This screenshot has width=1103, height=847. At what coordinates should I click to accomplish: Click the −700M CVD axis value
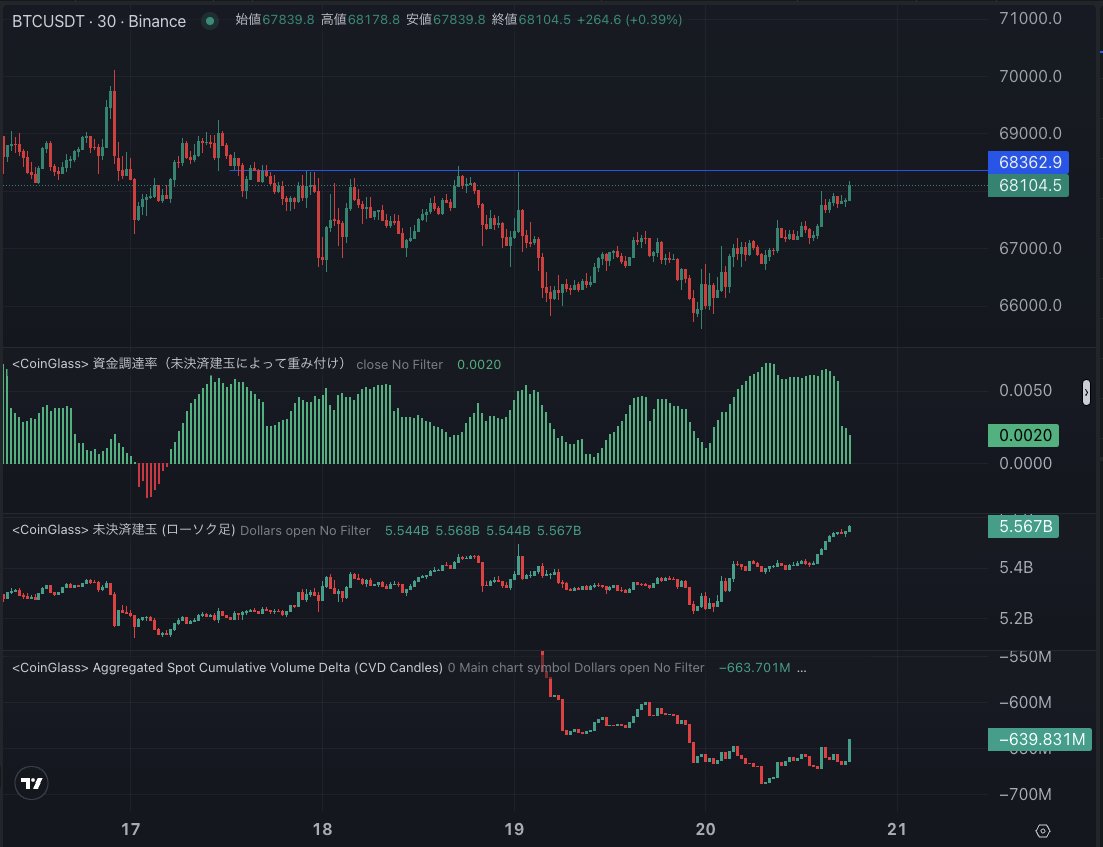(1025, 794)
